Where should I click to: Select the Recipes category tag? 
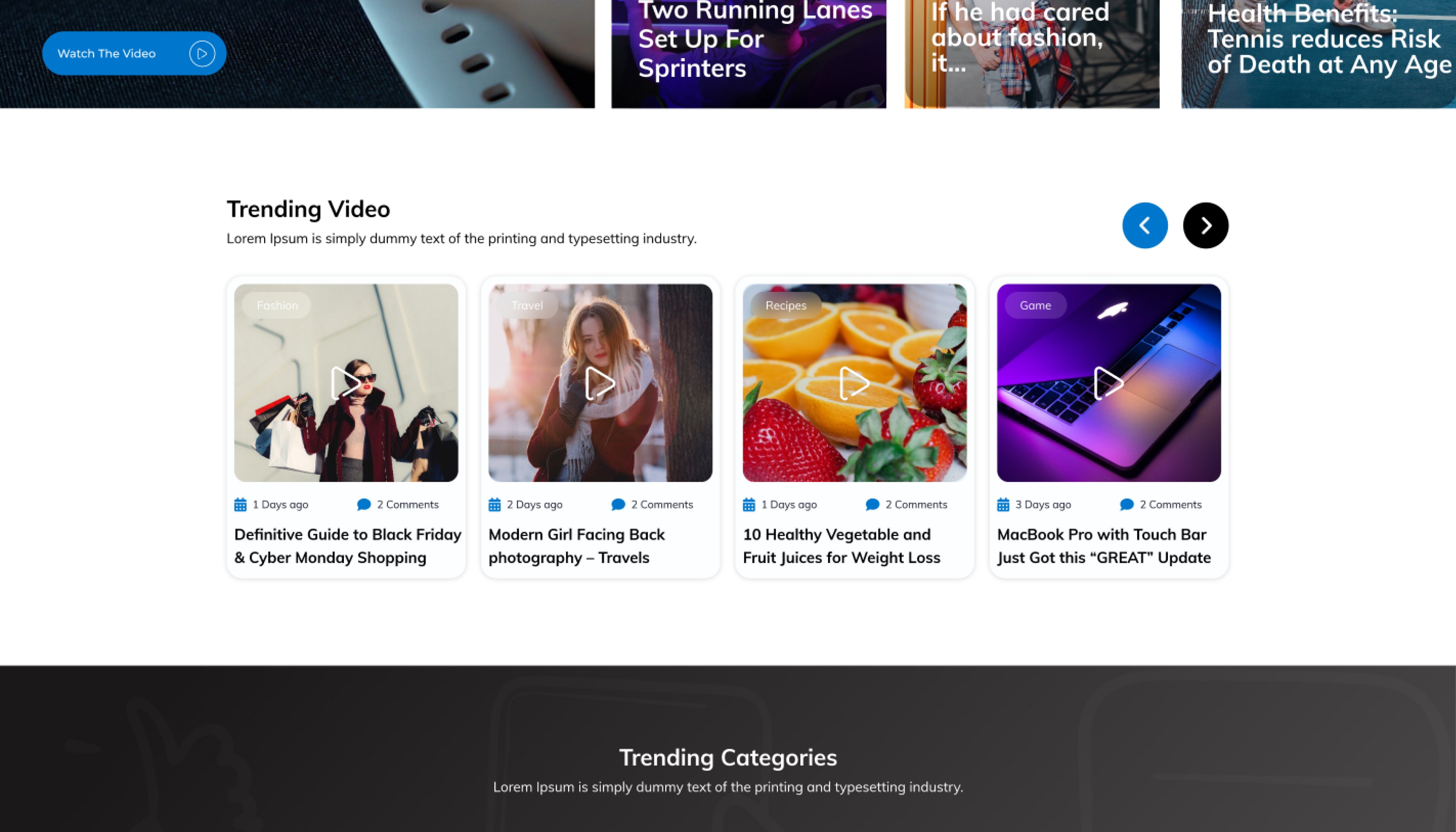785,305
